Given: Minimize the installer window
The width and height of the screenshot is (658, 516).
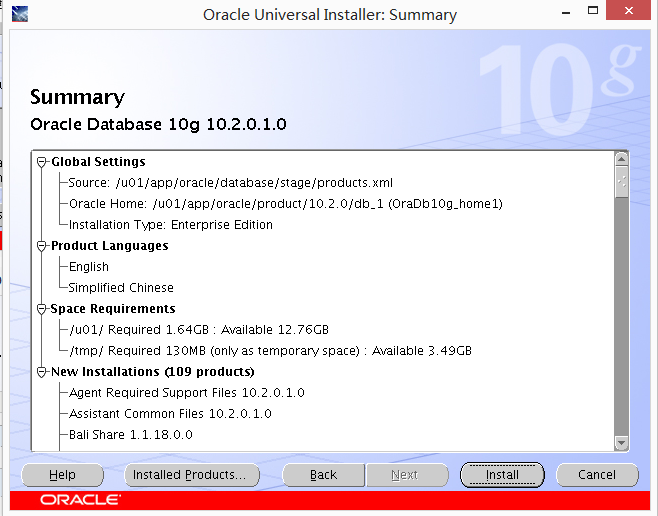Looking at the screenshot, I should click(566, 11).
